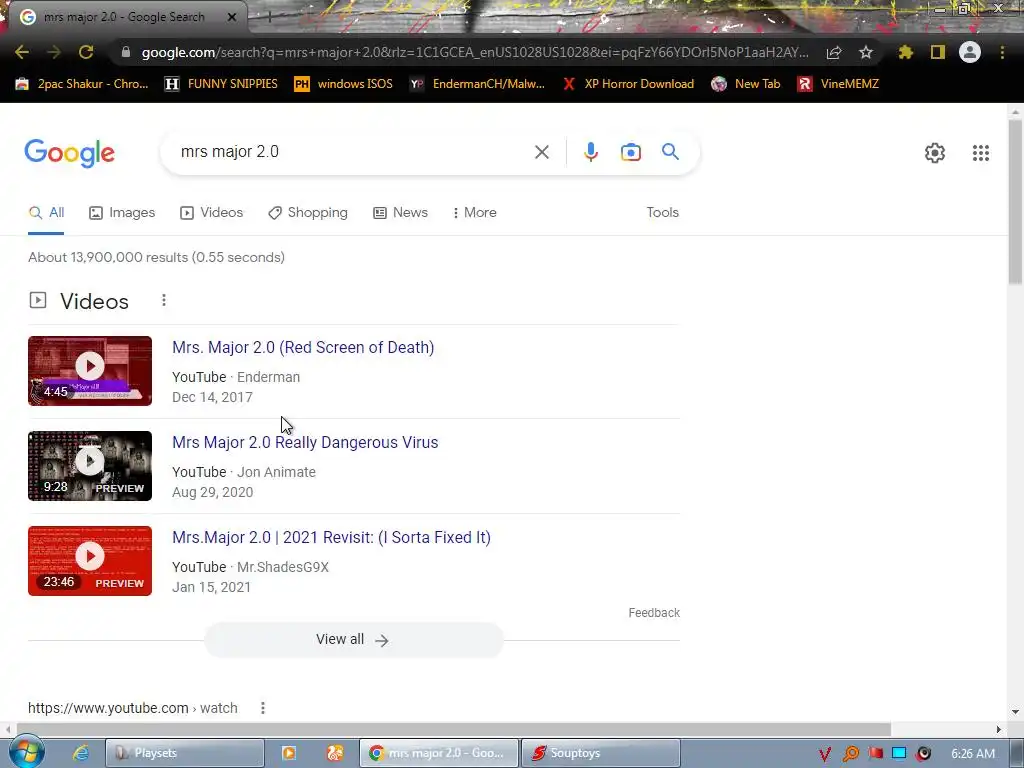Toggle the Chrome side panel icon
1024x768 pixels.
point(938,52)
